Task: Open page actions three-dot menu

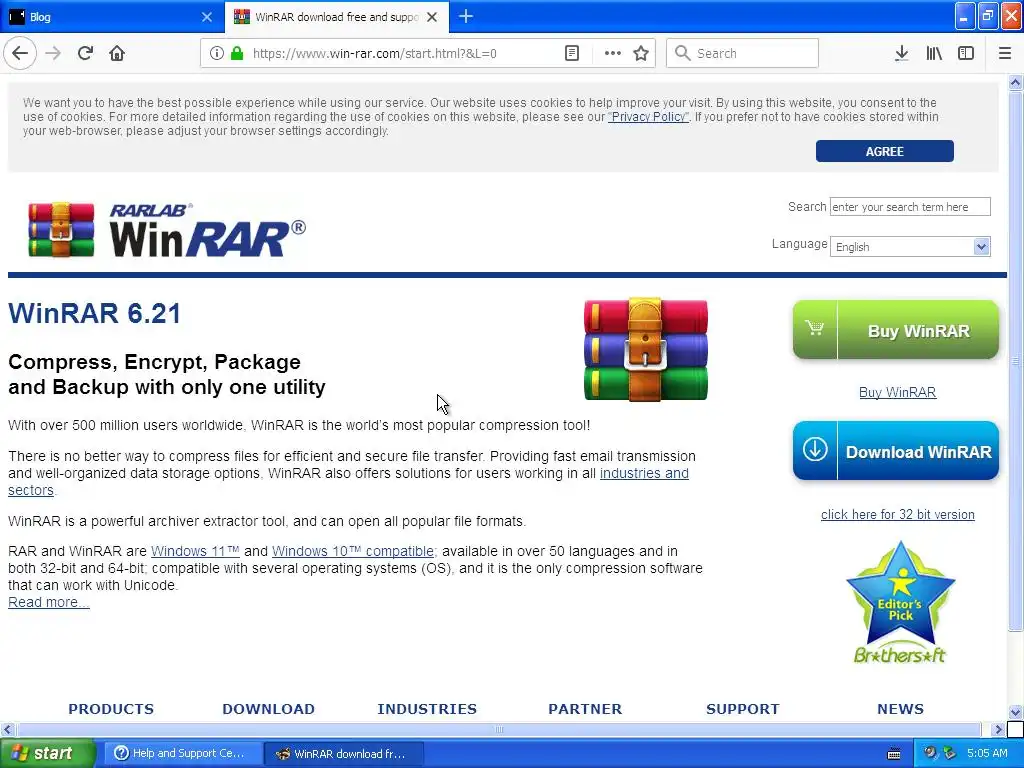Action: click(613, 53)
